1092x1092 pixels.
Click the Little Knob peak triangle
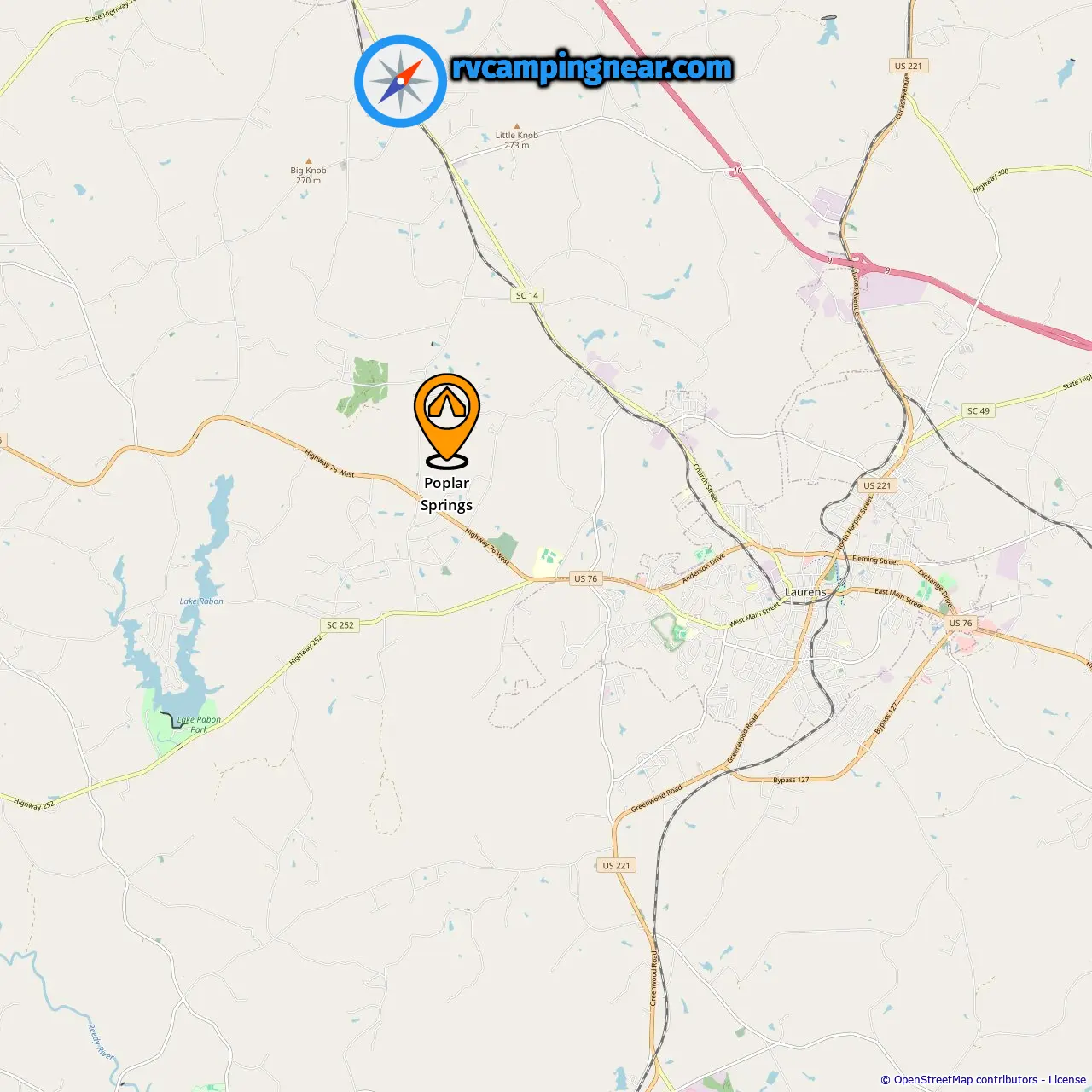point(517,125)
